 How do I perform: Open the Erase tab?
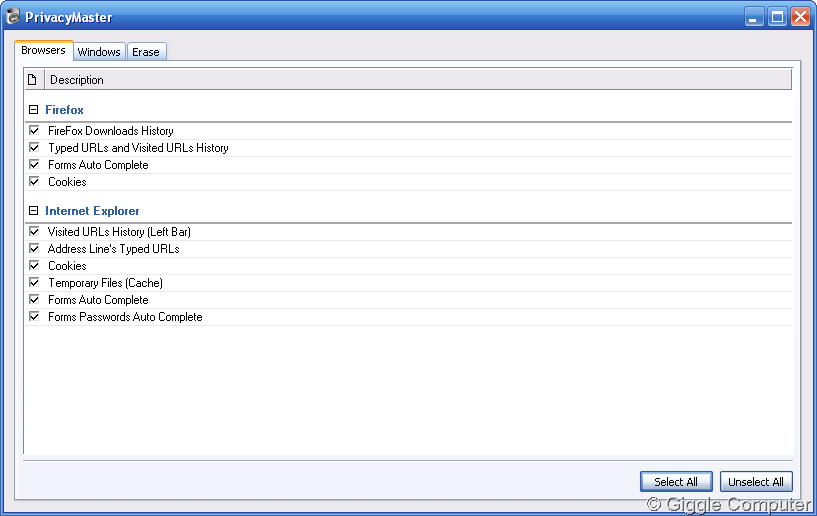point(146,52)
